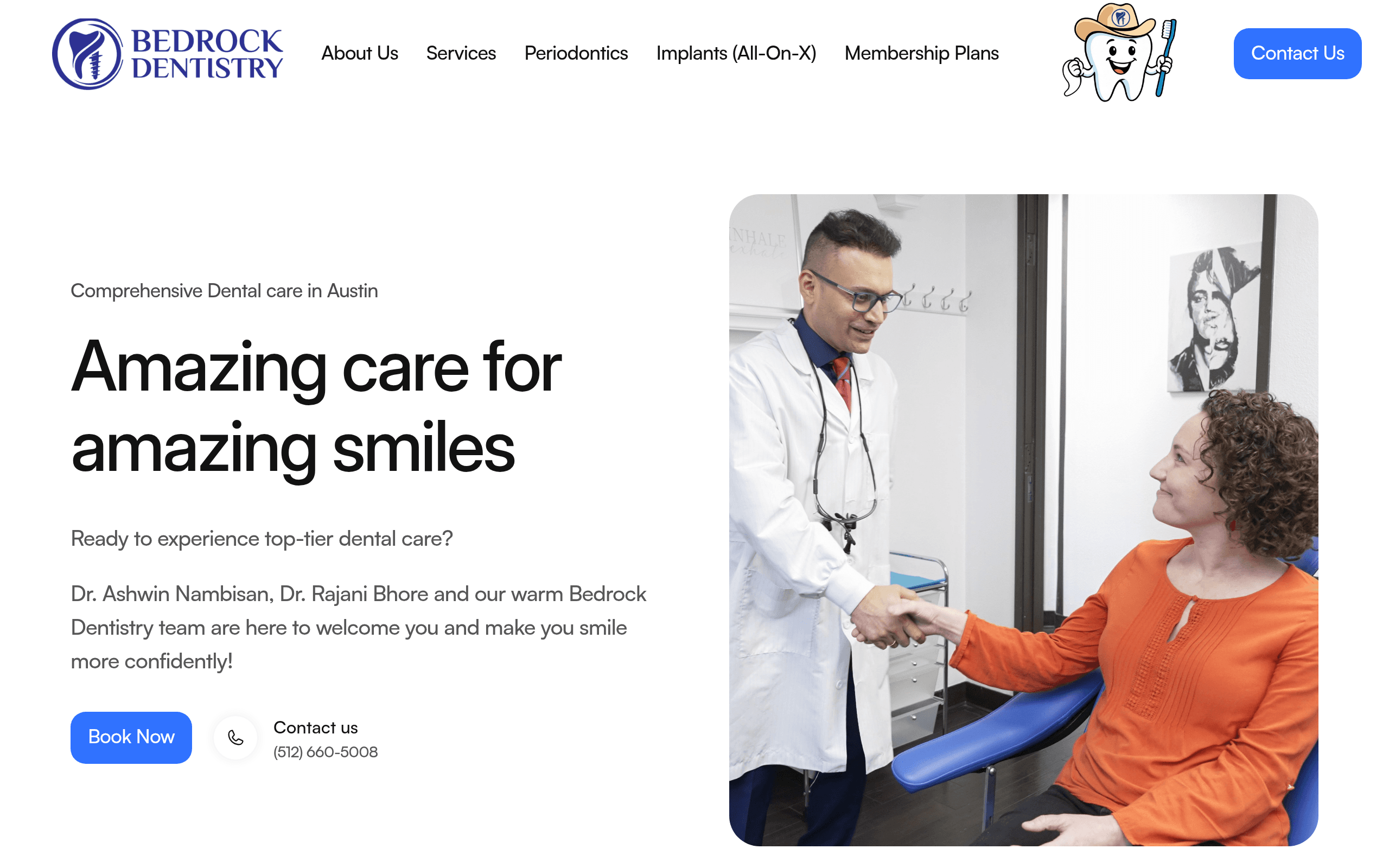The image size is (1389, 868).
Task: Click the dentist and patient handshake photo
Action: [x=1023, y=520]
